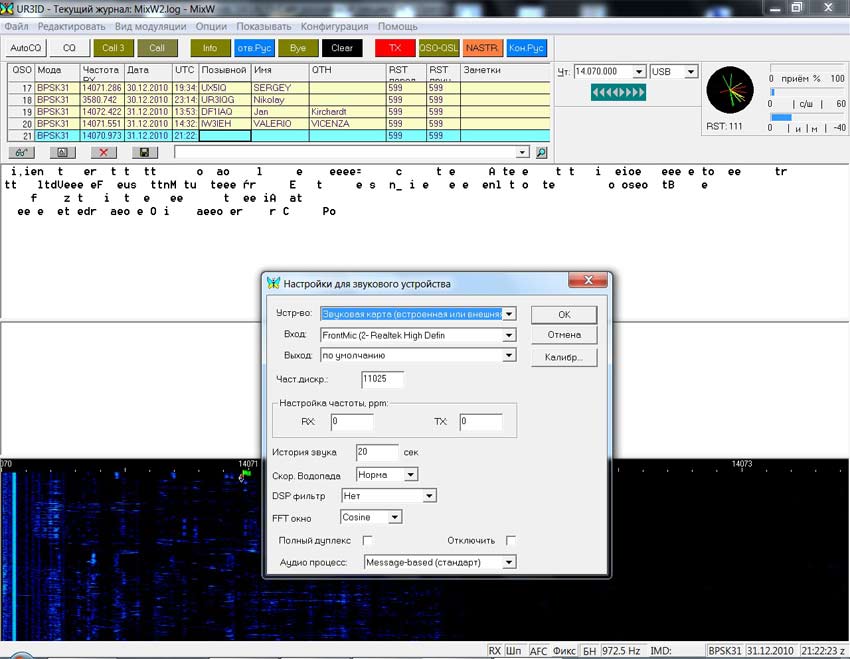Open the Вход input device dropdown
The image size is (850, 659).
(509, 335)
